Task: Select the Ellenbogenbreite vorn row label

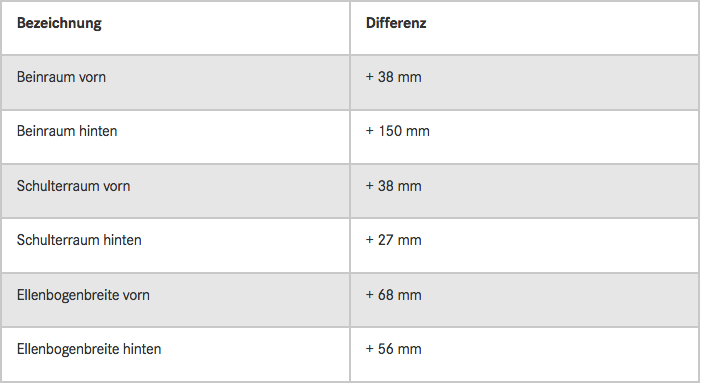Action: pos(83,295)
